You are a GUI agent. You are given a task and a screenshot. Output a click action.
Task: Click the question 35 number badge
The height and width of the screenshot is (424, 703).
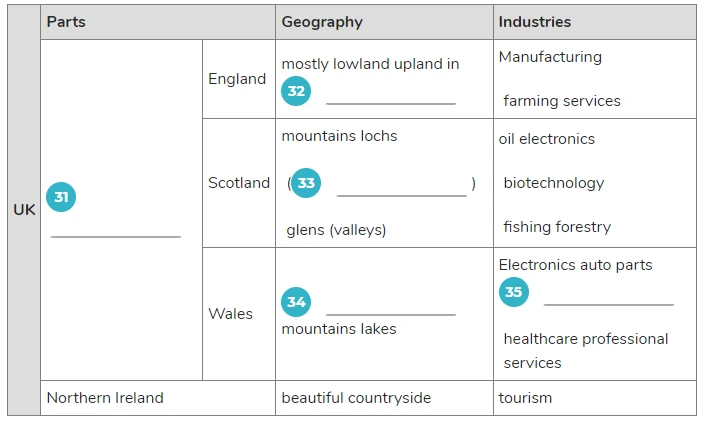[514, 292]
